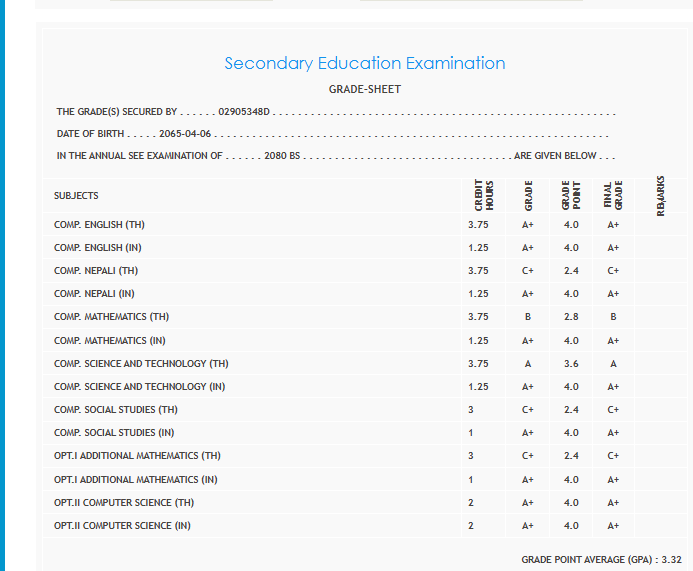This screenshot has width=693, height=571.
Task: Select the symbol number 02905348D
Action: pos(244,112)
